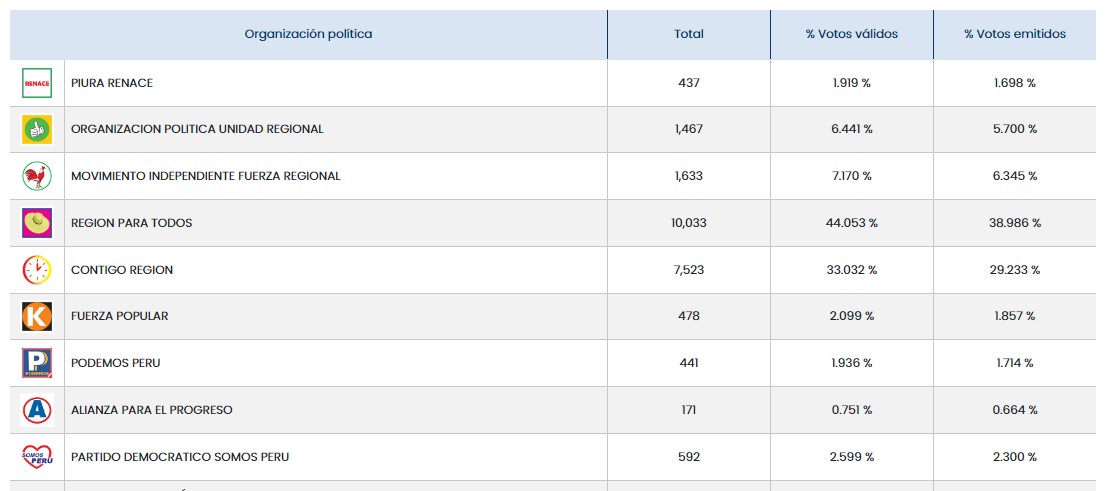Viewport: 1106px width, 491px height.
Task: Click total 171 for Alianza Para El Progreso
Action: pyautogui.click(x=688, y=410)
